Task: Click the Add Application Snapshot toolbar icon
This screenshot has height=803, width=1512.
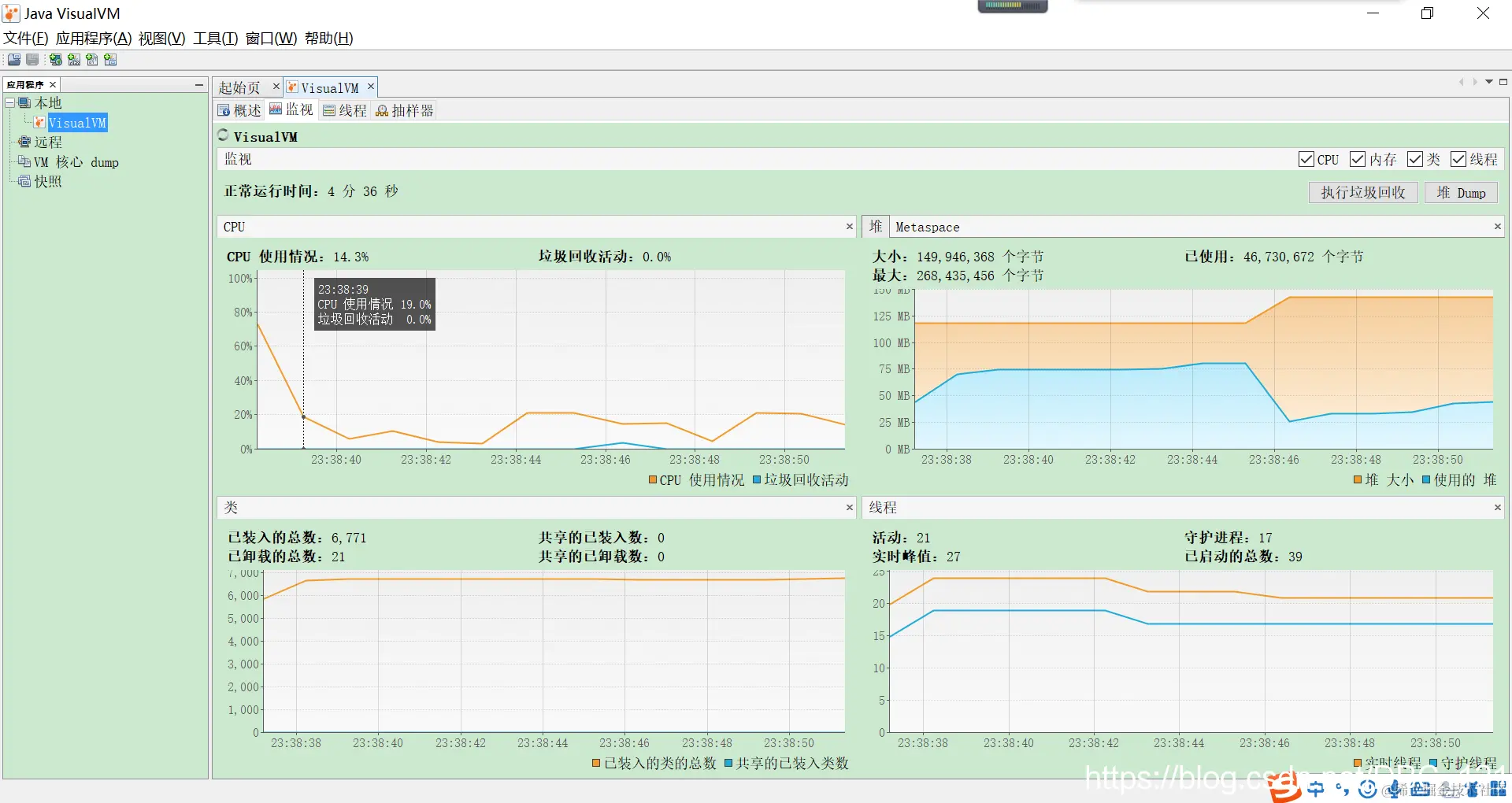Action: point(110,60)
